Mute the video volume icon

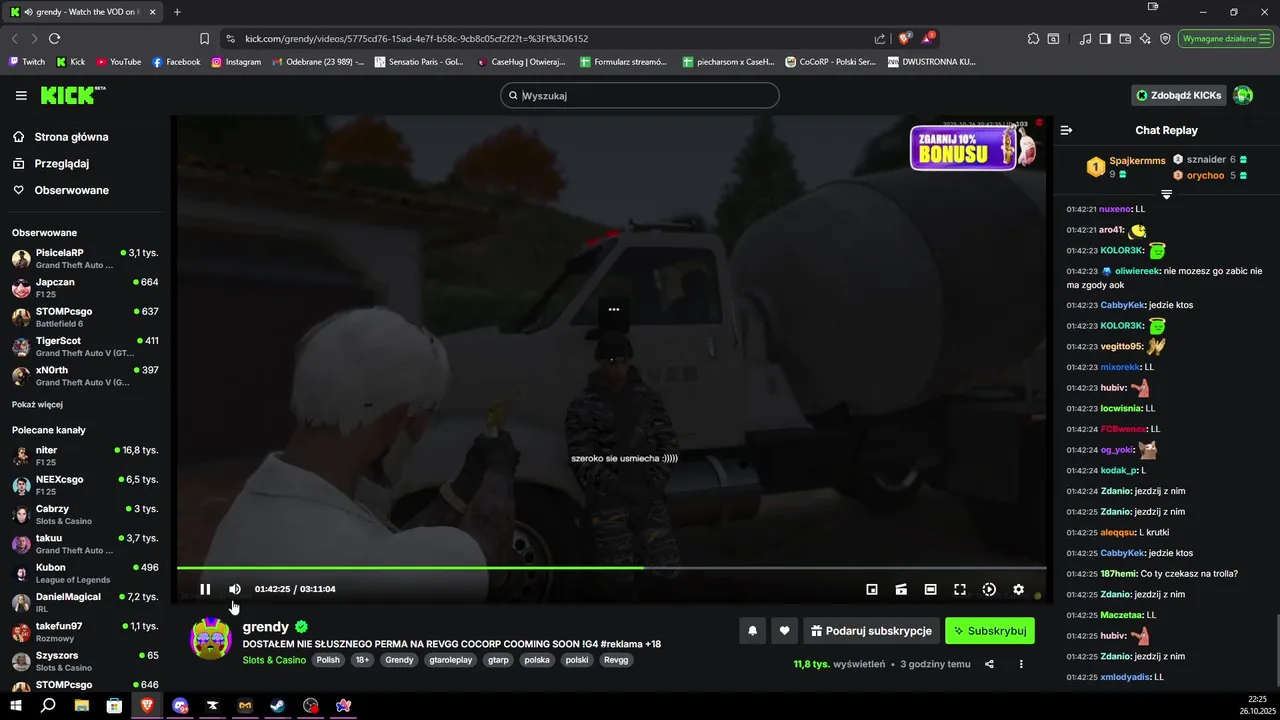click(x=235, y=589)
